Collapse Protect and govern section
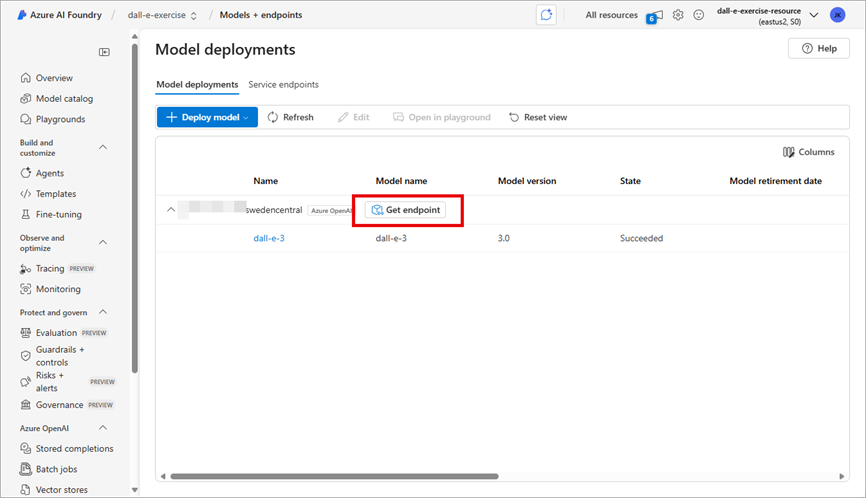 103,312
